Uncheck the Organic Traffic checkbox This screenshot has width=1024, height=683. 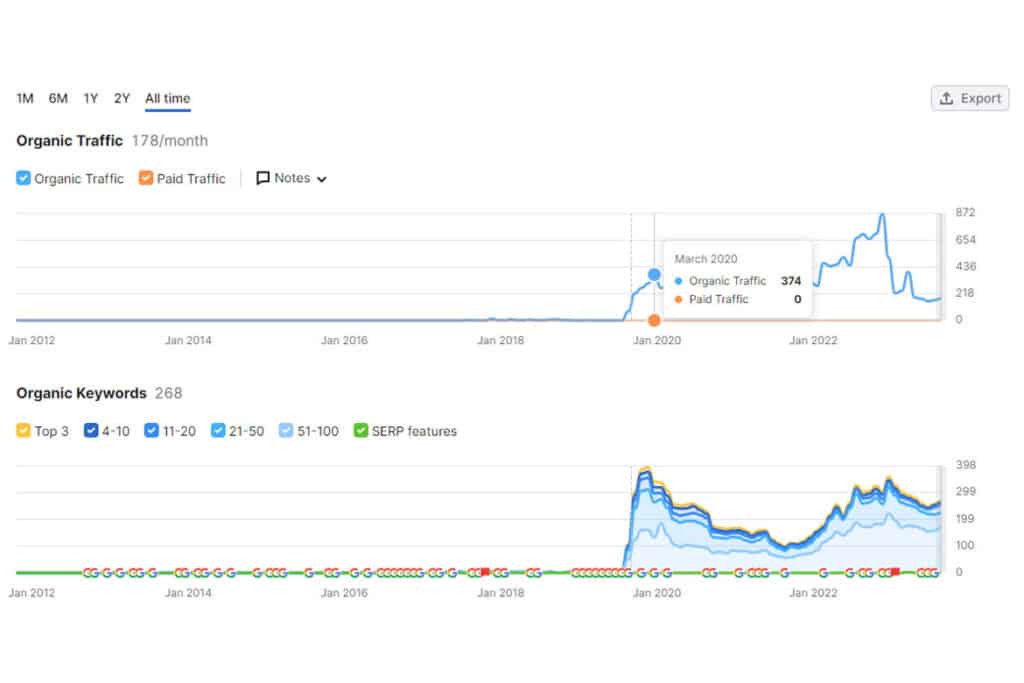click(x=23, y=178)
